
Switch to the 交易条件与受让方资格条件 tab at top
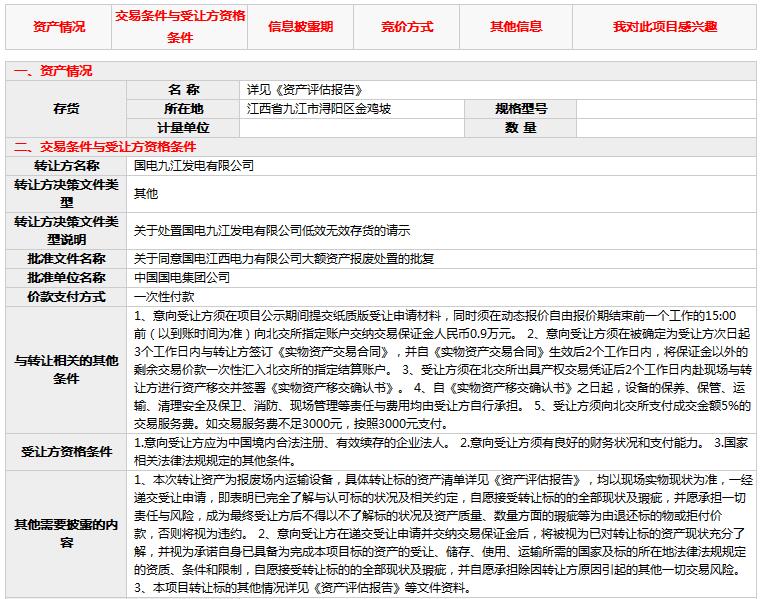(x=180, y=27)
